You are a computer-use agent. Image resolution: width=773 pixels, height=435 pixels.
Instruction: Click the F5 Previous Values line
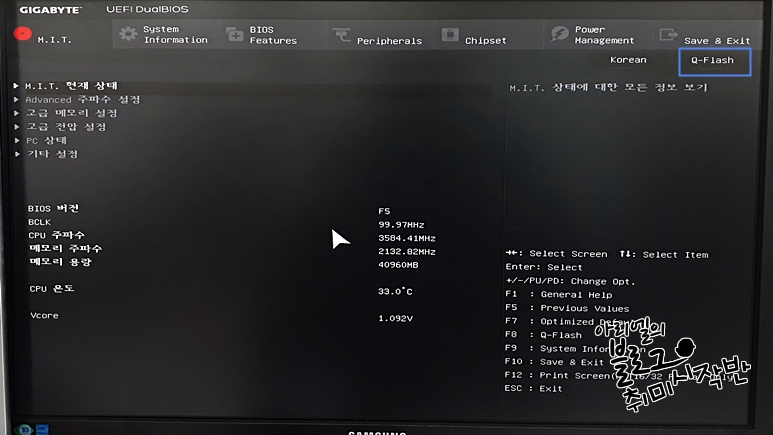coord(567,308)
